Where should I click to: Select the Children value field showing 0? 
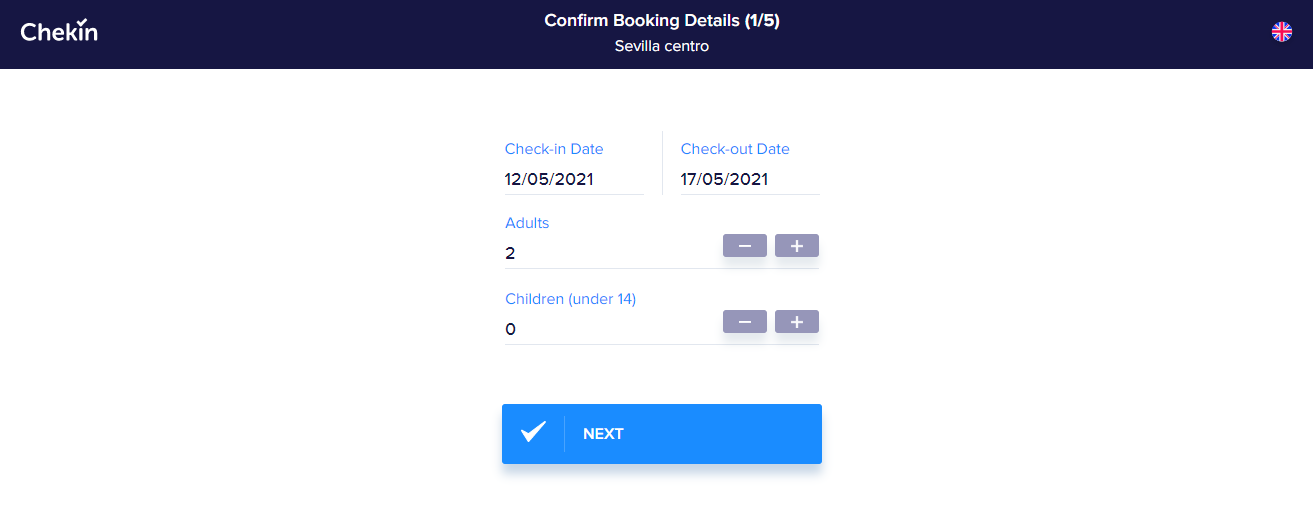click(610, 330)
